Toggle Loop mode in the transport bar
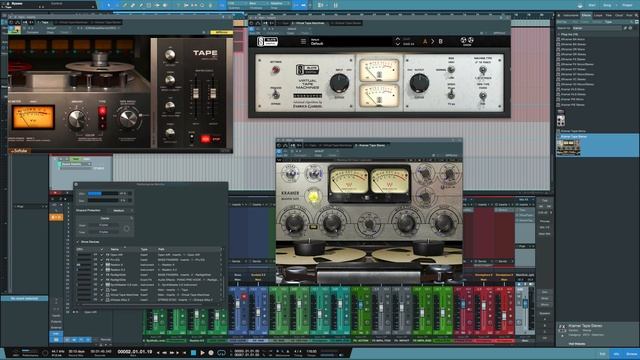This screenshot has width=640, height=360. (x=222, y=353)
